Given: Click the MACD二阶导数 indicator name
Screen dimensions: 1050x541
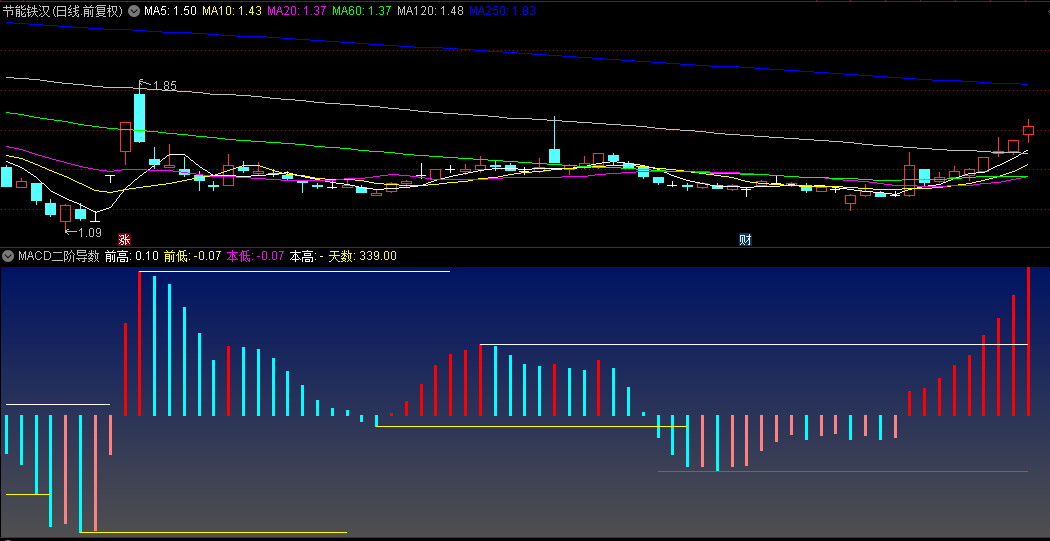Looking at the screenshot, I should pos(59,256).
